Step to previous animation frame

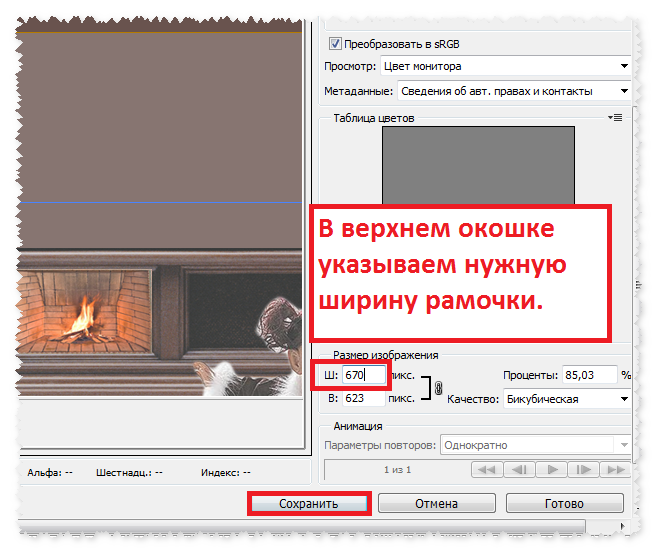(519, 470)
